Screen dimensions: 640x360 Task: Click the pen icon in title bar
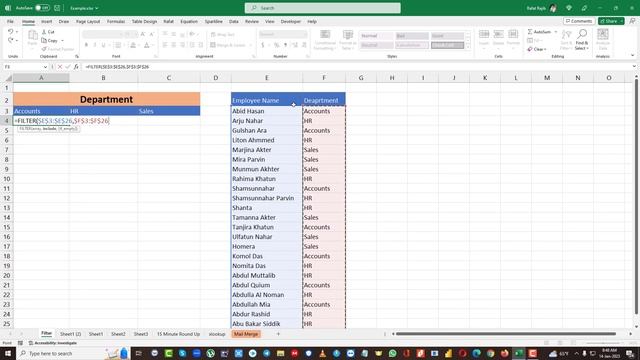[584, 8]
